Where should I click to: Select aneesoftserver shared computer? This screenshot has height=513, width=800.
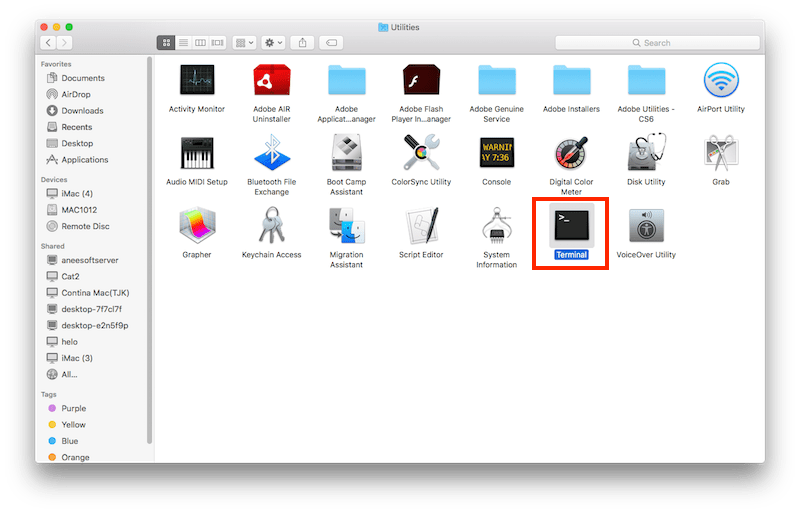[90, 260]
